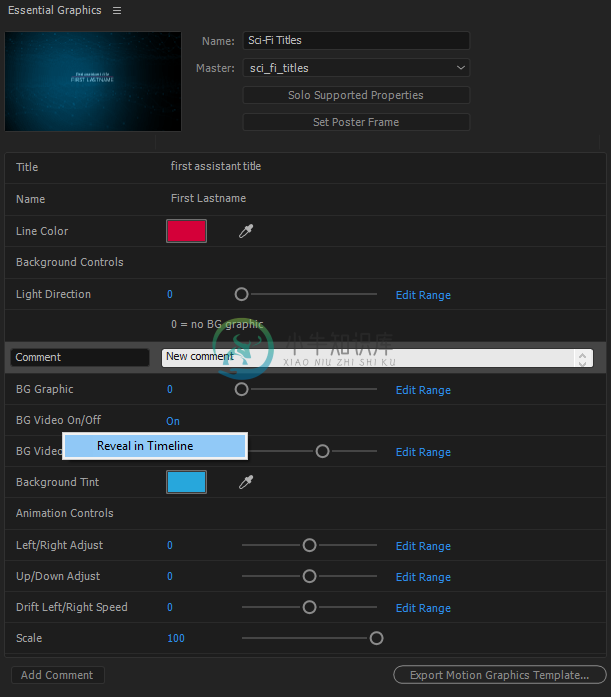
Task: Click the Add Comment button
Action: click(57, 675)
